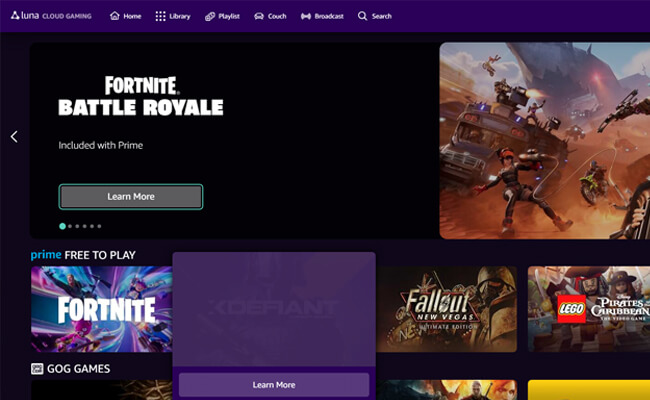Open the Home menu label
The width and height of the screenshot is (650, 400).
[132, 16]
